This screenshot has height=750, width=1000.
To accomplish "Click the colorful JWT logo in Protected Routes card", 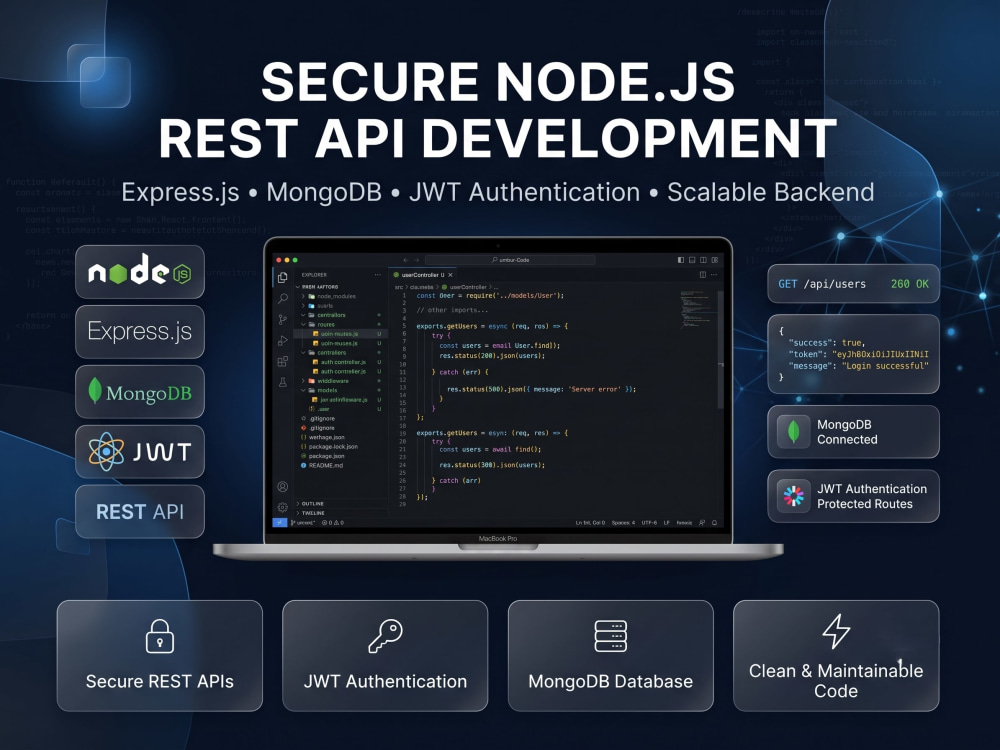I will [793, 496].
